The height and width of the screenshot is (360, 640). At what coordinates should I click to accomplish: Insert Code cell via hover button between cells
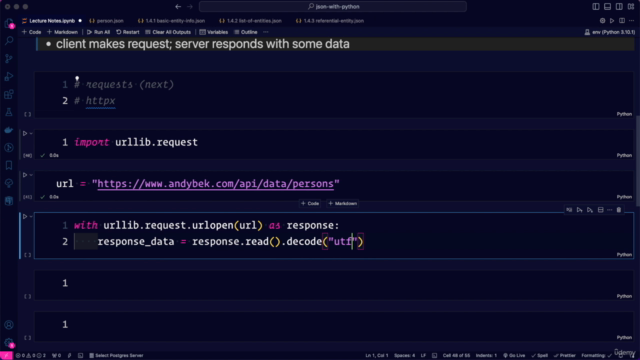[x=310, y=203]
